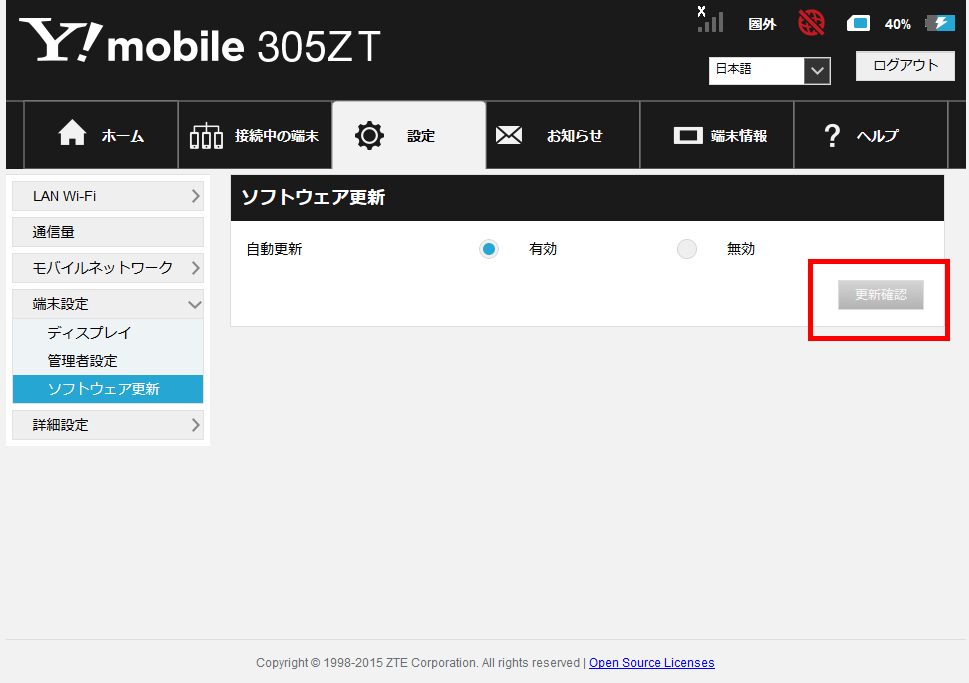Click the blue device count icon
Viewport: 969px width, 683px height.
pos(858,23)
